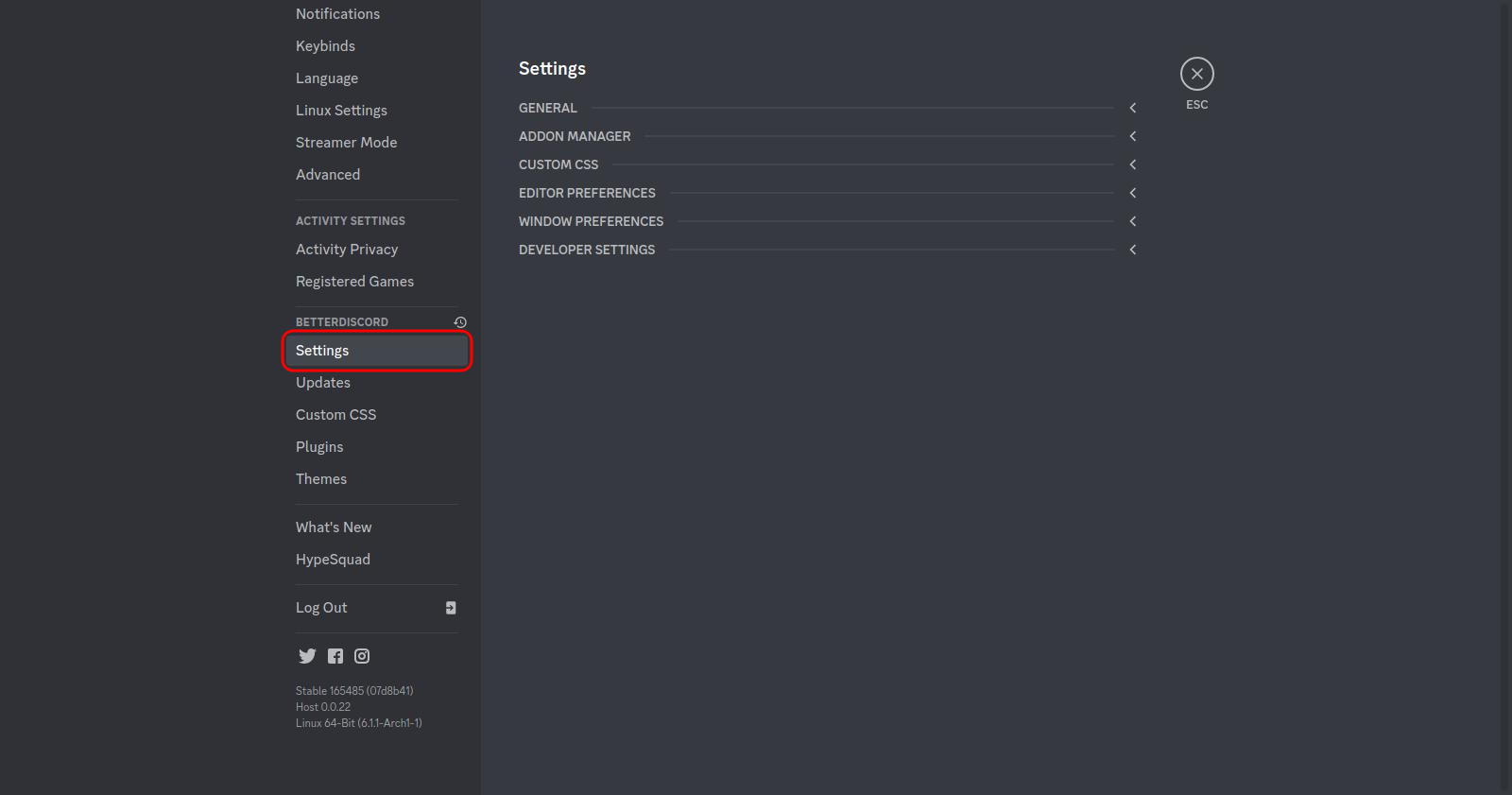Click the CUSTOM CSS section header

[558, 164]
